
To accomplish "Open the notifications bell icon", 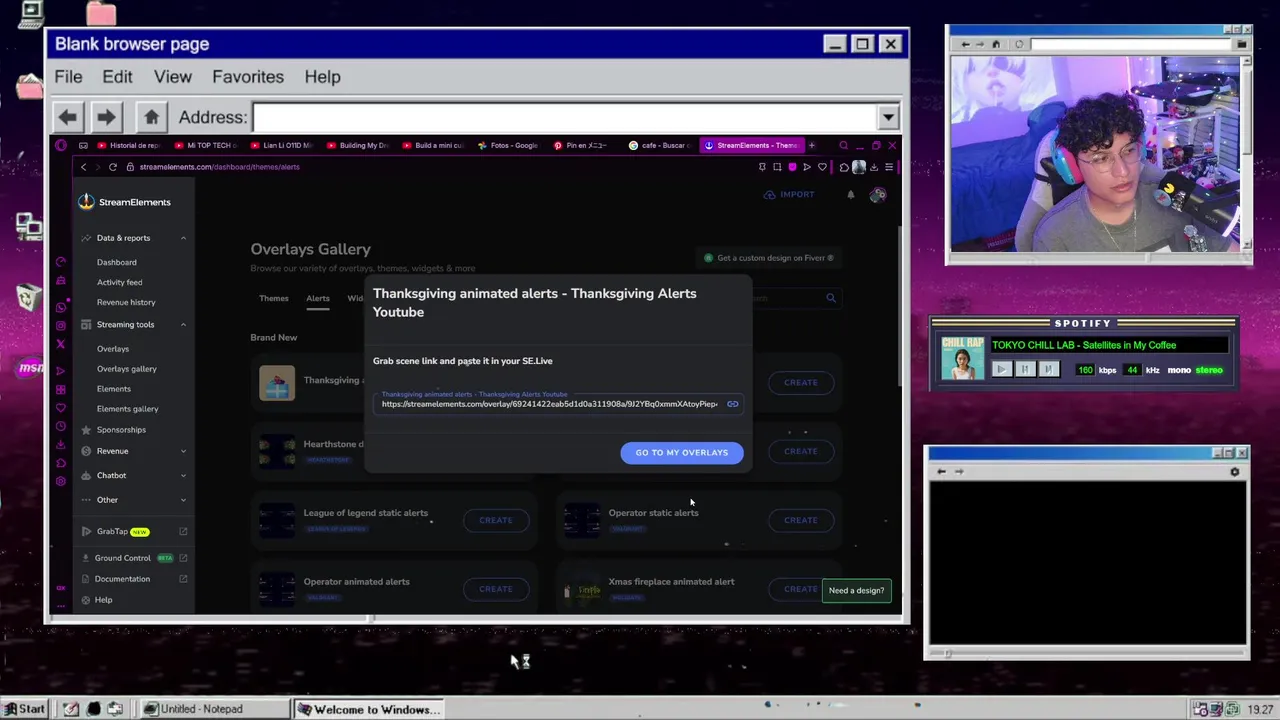I will point(851,195).
